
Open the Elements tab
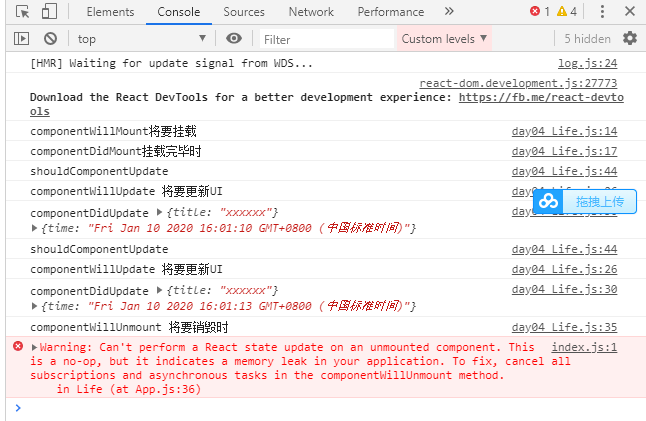click(110, 12)
